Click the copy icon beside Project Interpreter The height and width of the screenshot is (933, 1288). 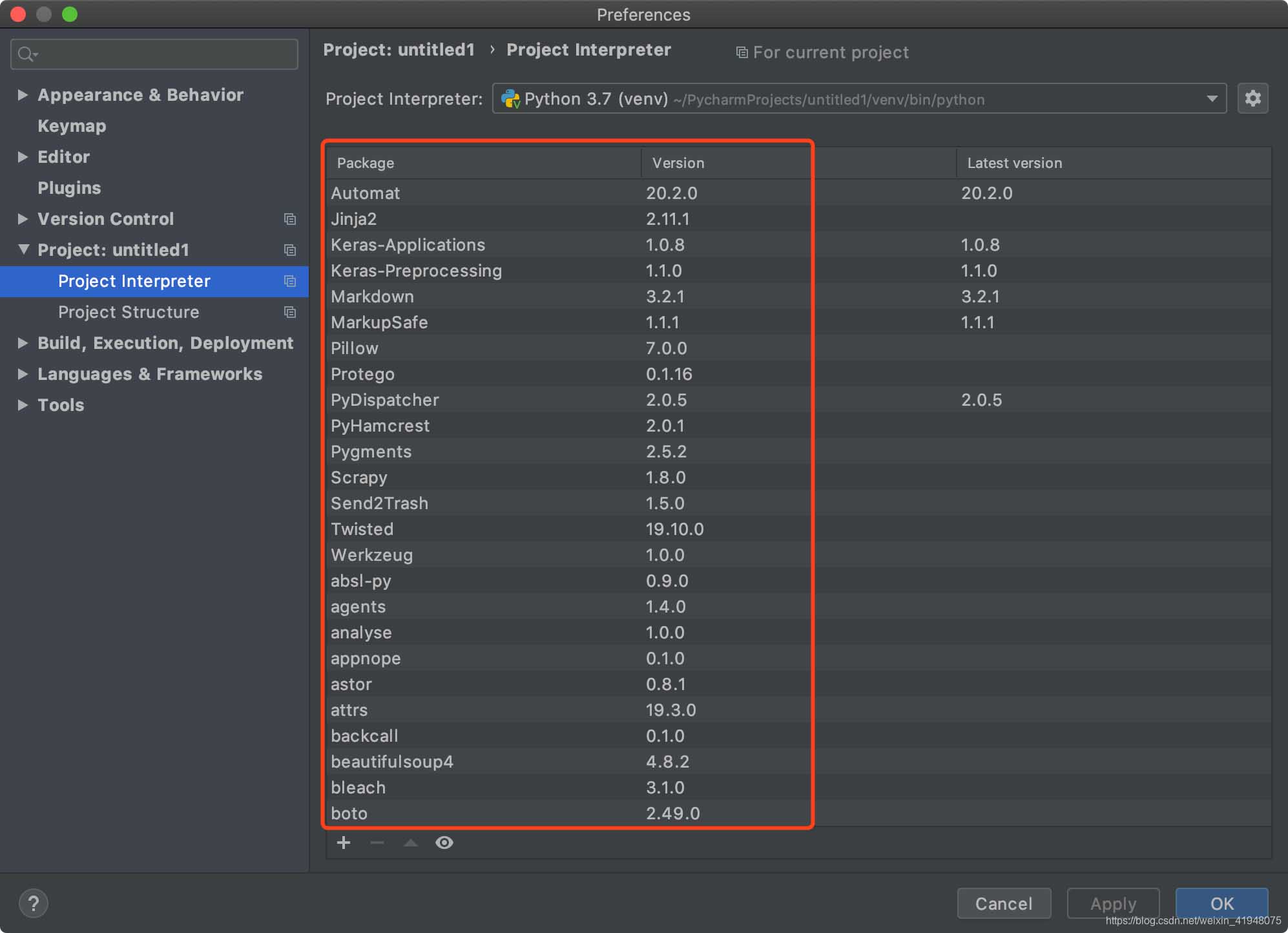click(290, 281)
